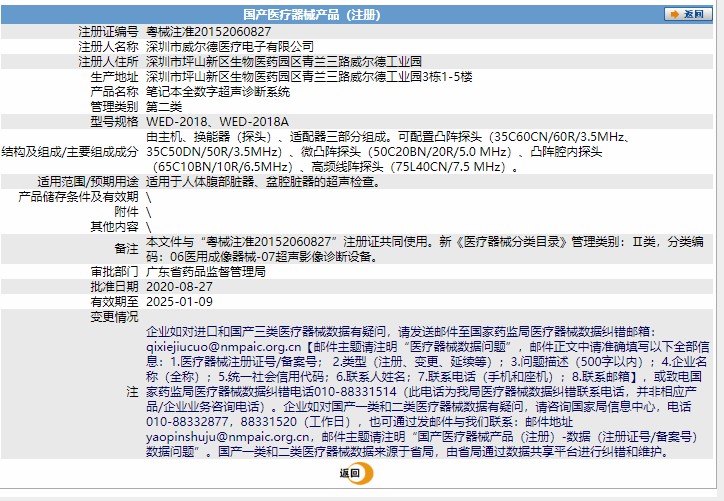The height and width of the screenshot is (501, 724).
Task: Click the phone number 010-88331514
Action: coord(355,392)
